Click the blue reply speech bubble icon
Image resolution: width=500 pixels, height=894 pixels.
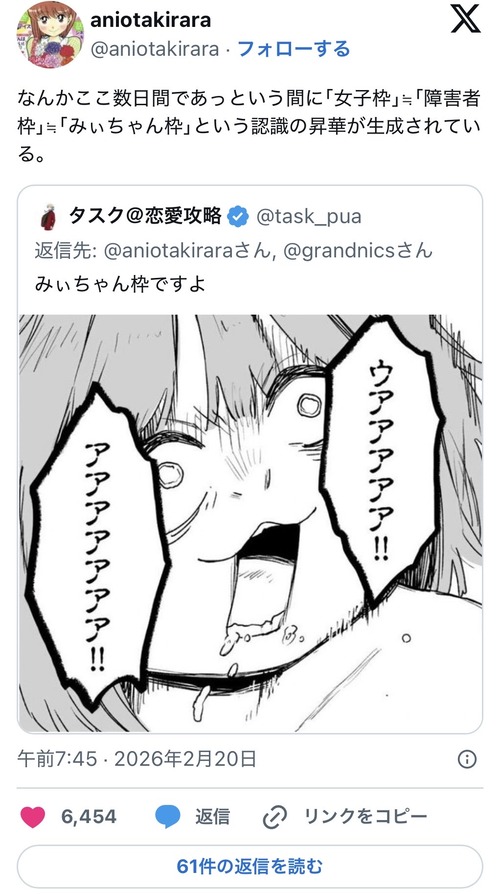click(168, 817)
